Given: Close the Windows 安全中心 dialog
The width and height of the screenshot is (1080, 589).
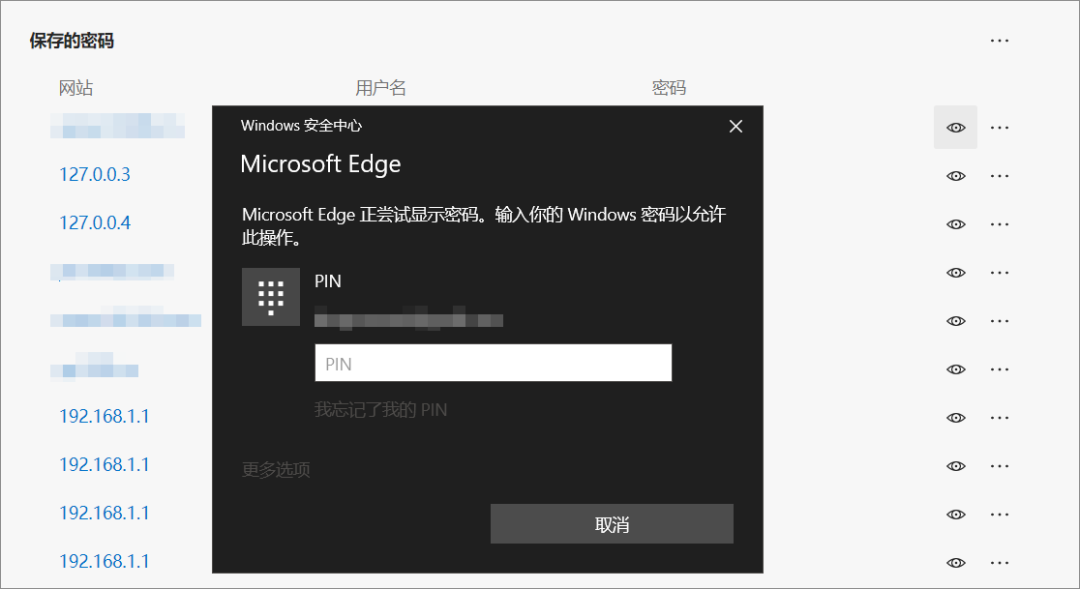Looking at the screenshot, I should point(736,126).
